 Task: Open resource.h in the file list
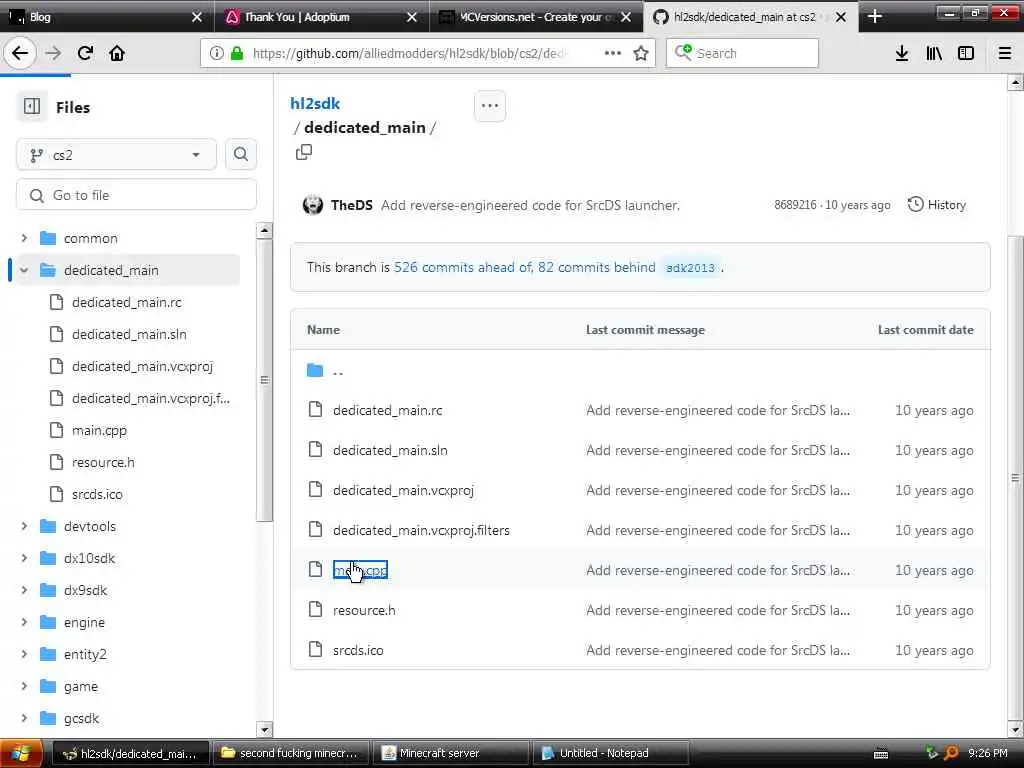pos(364,610)
